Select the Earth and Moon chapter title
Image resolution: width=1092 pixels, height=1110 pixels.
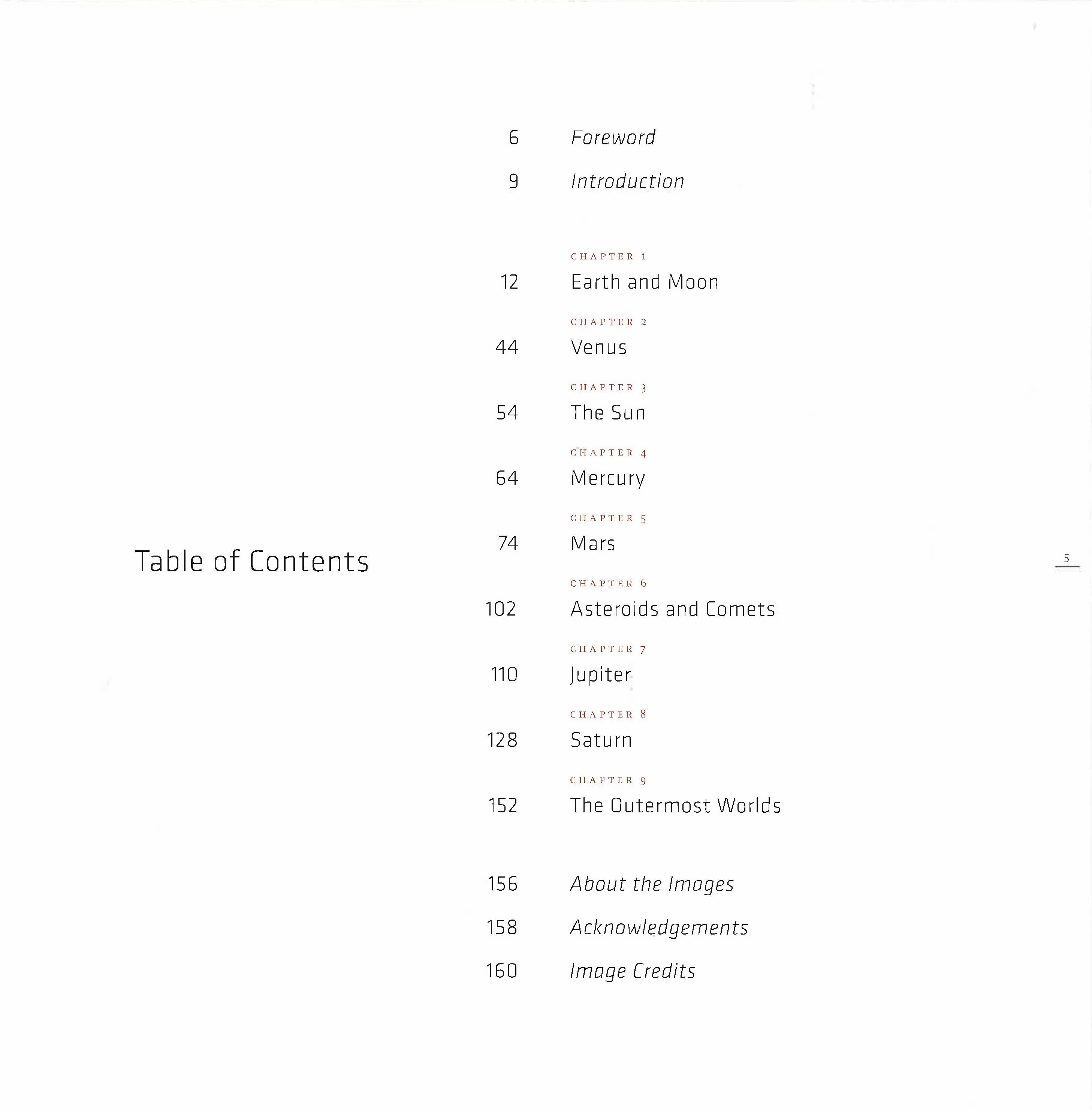click(x=644, y=282)
